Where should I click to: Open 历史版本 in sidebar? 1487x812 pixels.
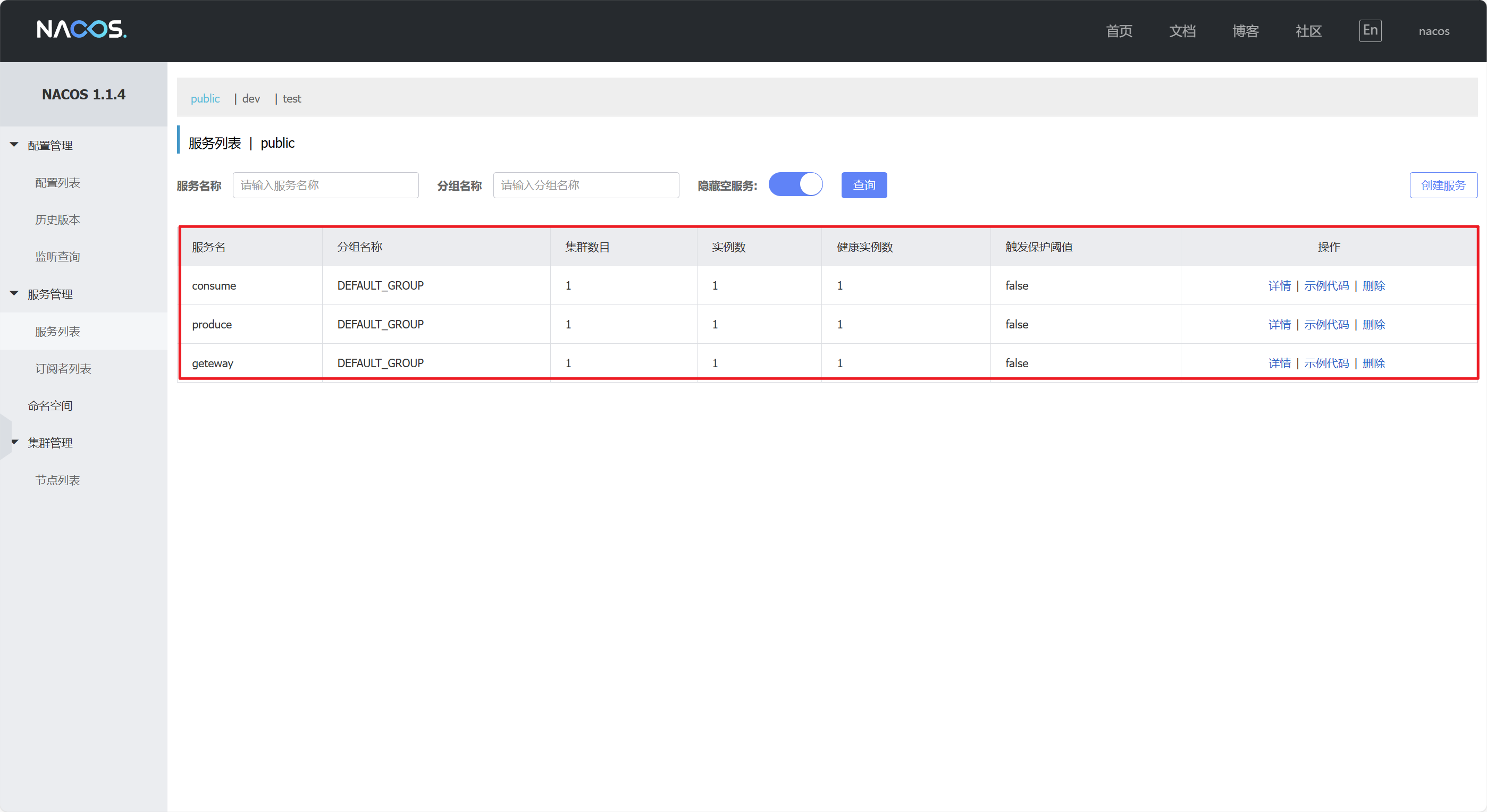[x=58, y=220]
